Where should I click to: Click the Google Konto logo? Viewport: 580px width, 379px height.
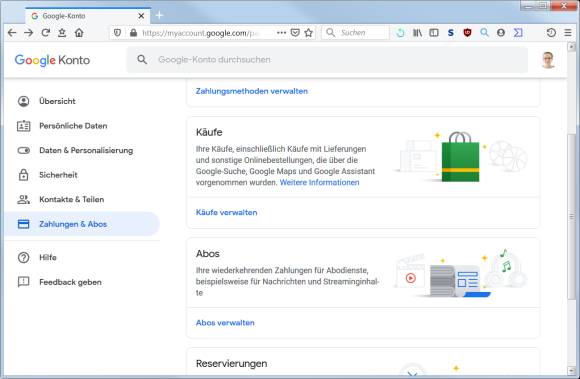(52, 60)
